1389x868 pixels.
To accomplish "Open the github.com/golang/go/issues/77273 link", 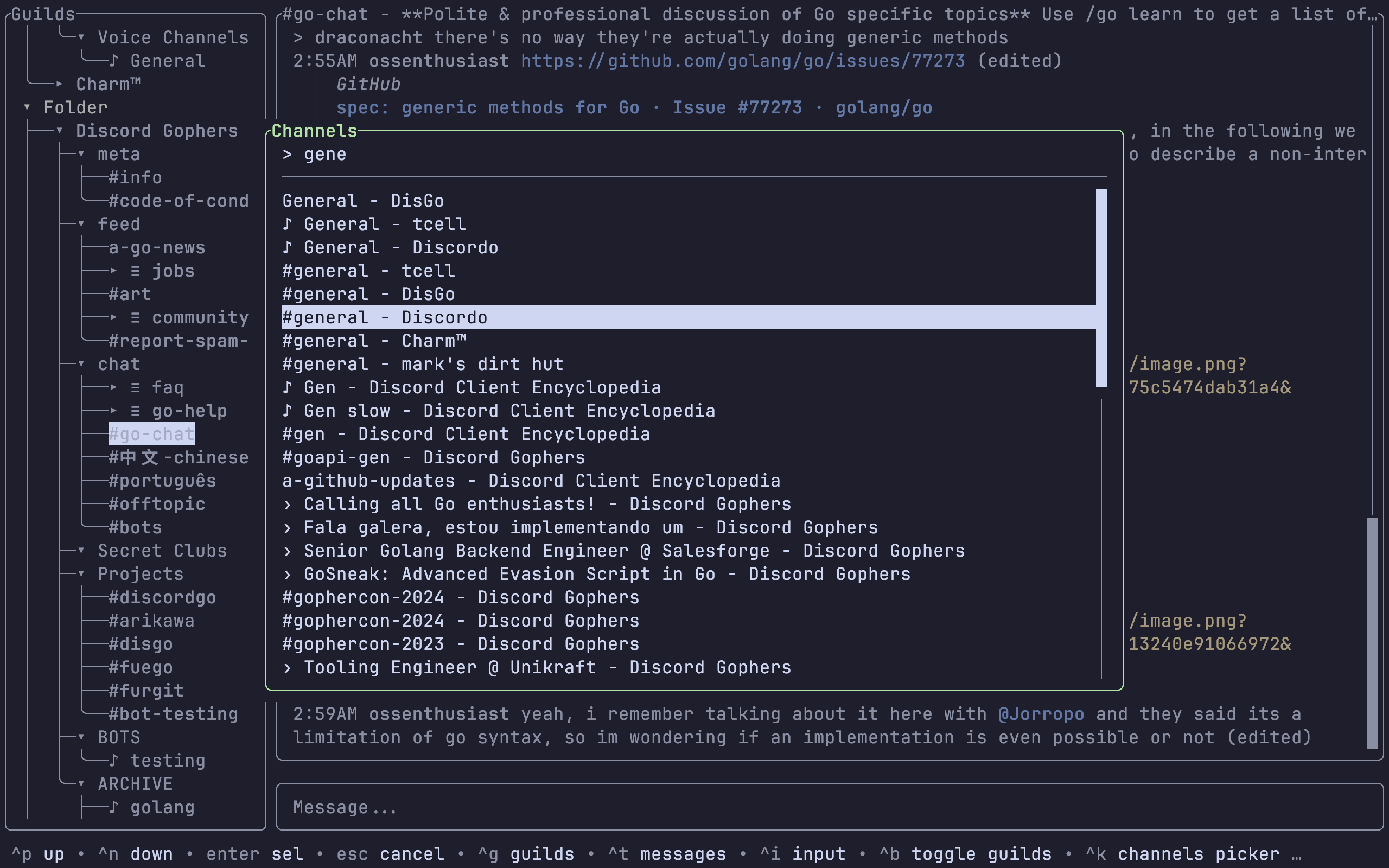I will click(x=743, y=61).
